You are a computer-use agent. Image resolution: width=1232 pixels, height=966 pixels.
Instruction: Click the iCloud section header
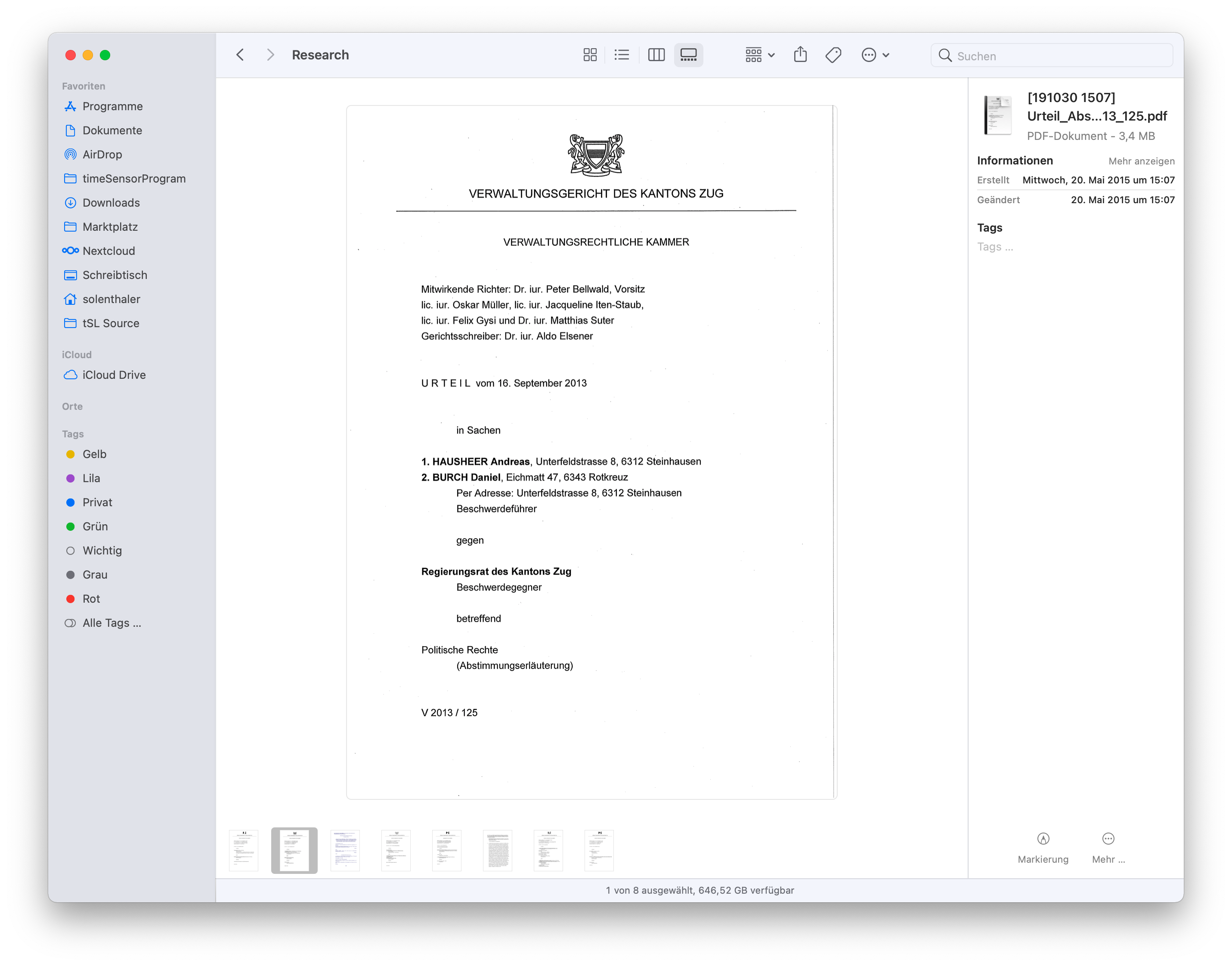(x=76, y=355)
